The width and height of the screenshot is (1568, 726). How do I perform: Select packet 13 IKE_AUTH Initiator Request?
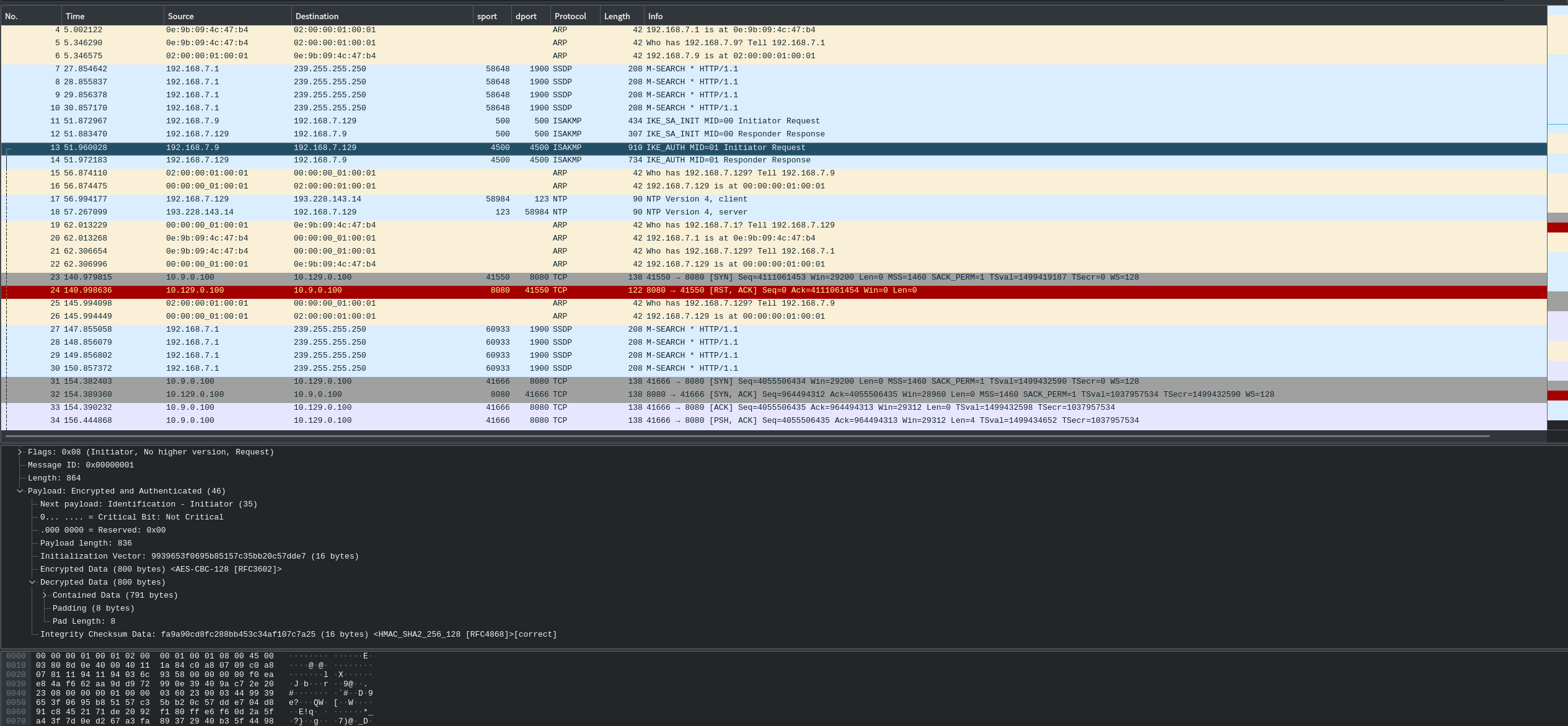(773, 148)
